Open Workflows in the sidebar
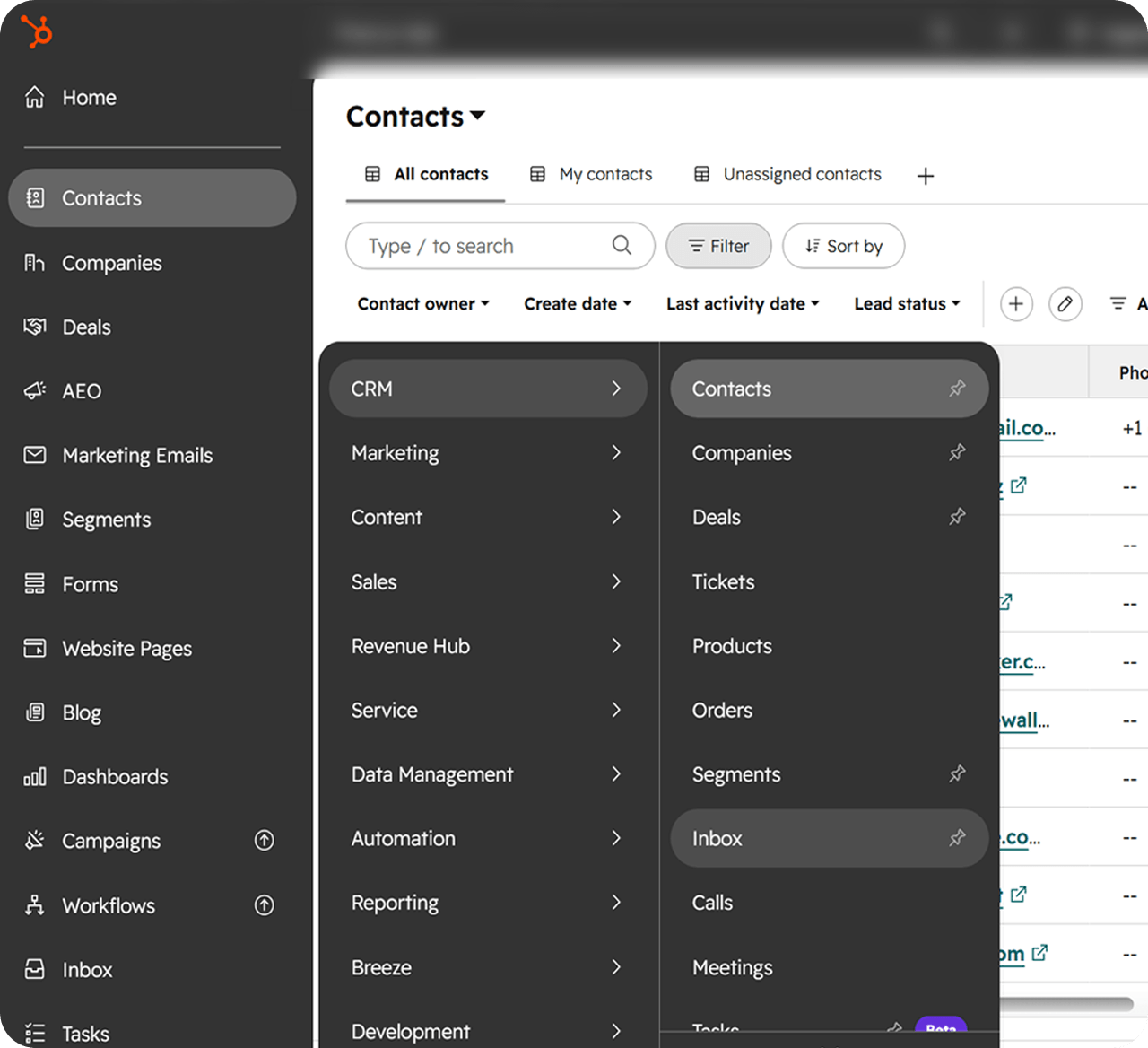 [90, 905]
